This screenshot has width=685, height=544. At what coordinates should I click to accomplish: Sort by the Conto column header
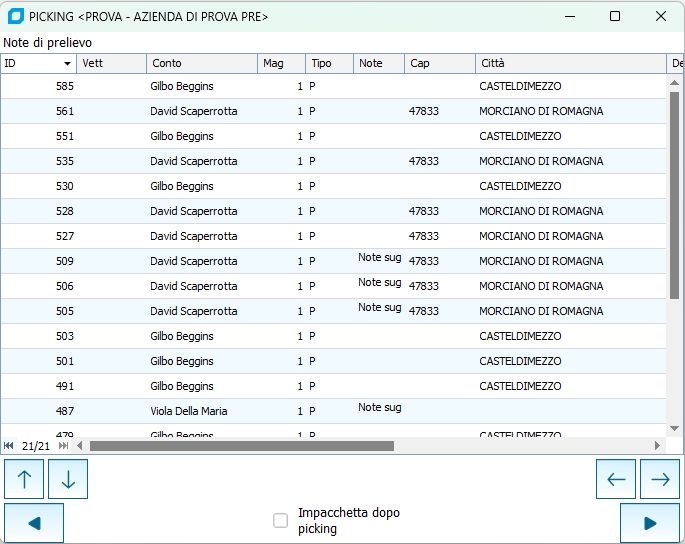pyautogui.click(x=200, y=64)
